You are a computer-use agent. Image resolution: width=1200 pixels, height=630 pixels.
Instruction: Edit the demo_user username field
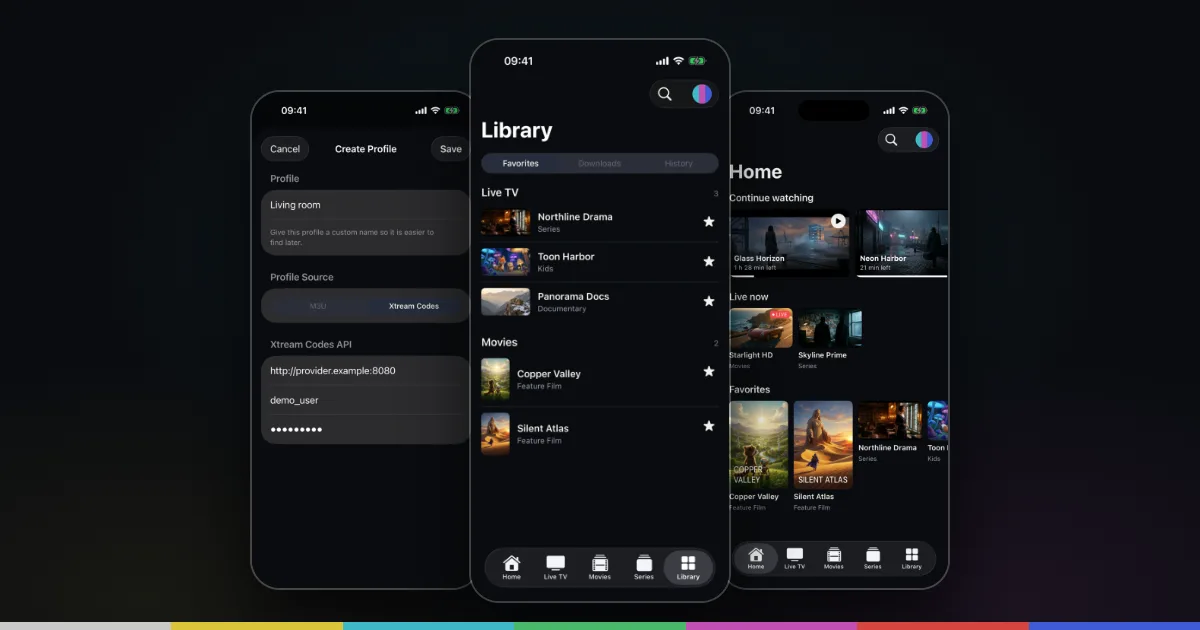click(365, 400)
